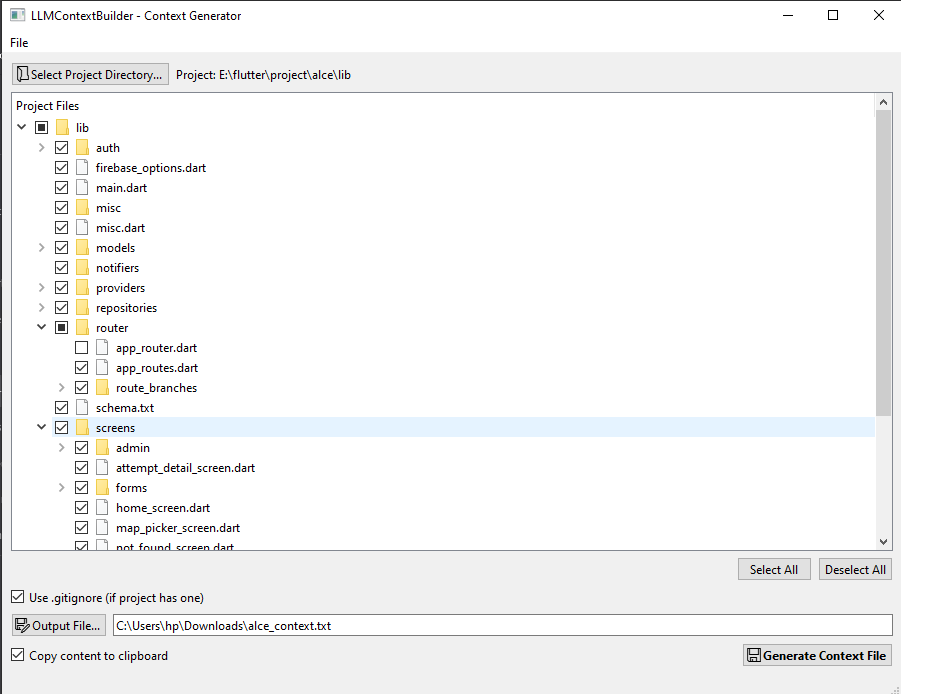Open the File menu
Screen dimensions: 932x694
(19, 43)
